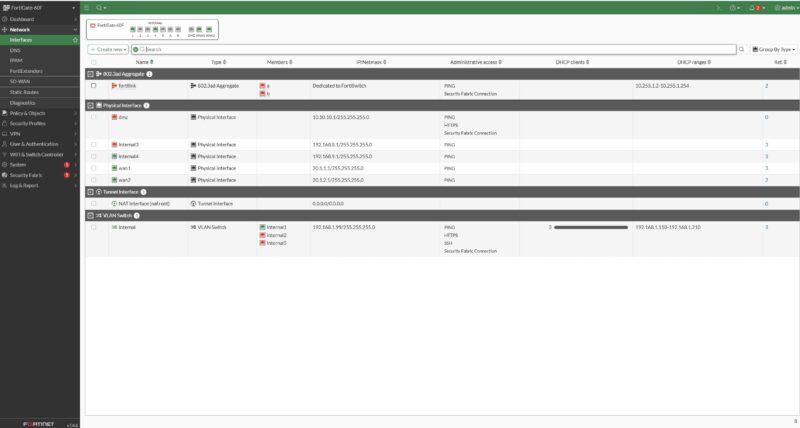The height and width of the screenshot is (428, 800).
Task: Sort table by Name column header
Action: click(x=144, y=62)
